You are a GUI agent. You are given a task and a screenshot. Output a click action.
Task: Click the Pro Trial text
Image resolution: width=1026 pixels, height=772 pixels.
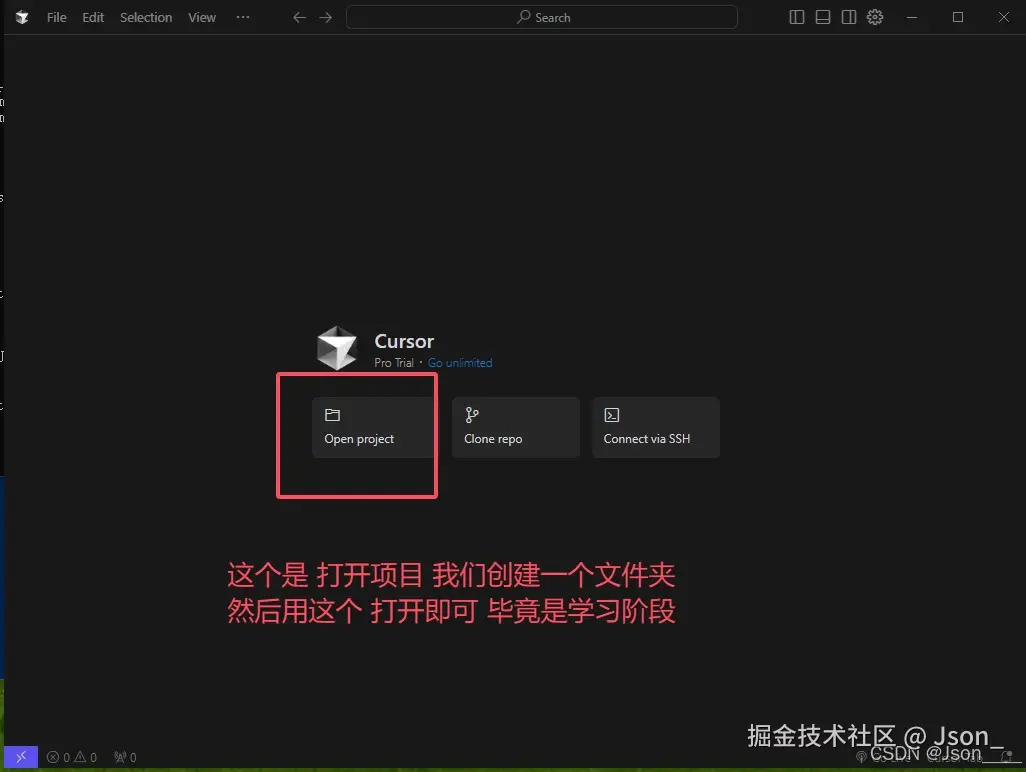click(x=394, y=362)
